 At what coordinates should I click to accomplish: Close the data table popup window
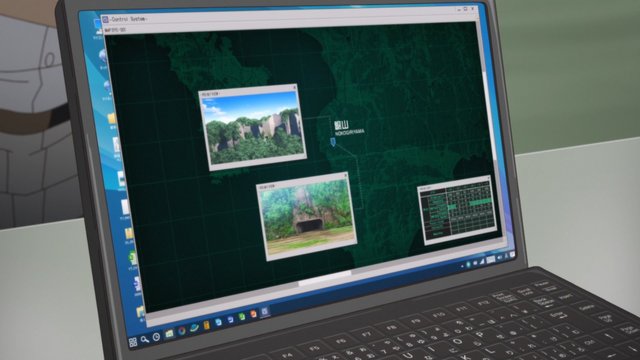tap(488, 178)
